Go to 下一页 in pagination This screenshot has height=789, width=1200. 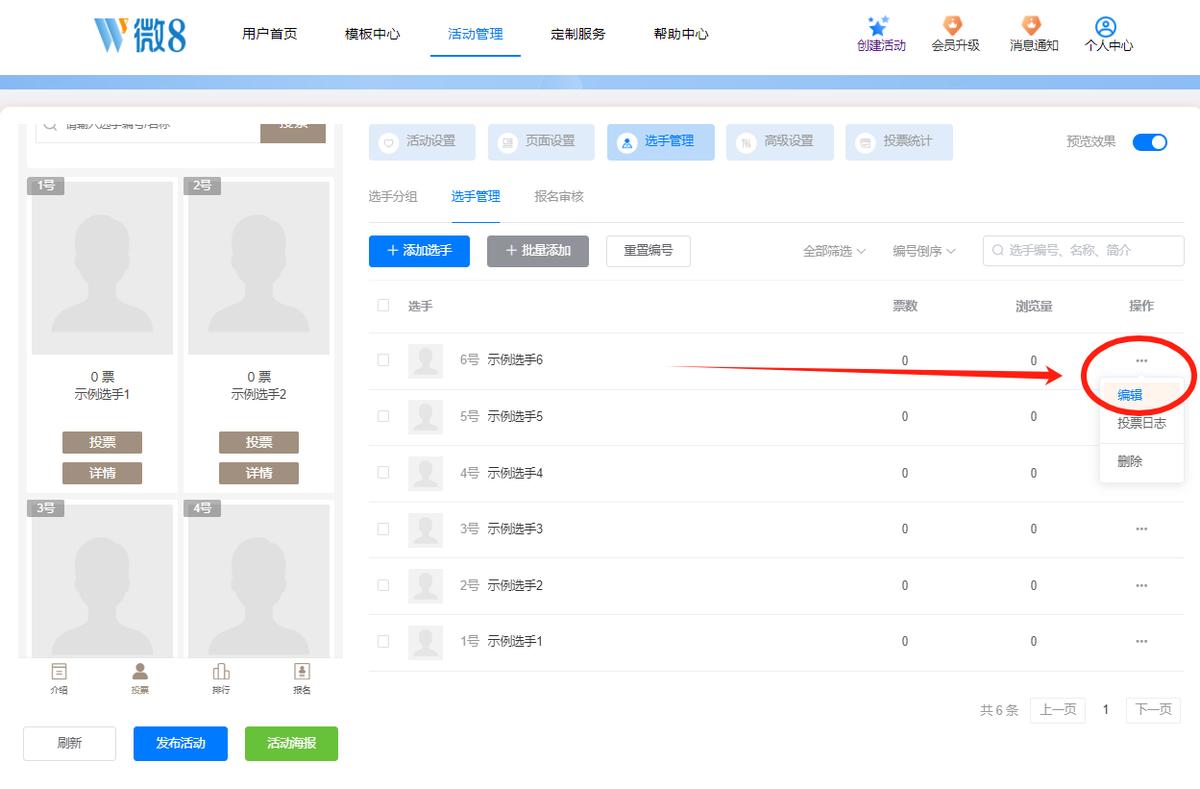[x=1153, y=710]
